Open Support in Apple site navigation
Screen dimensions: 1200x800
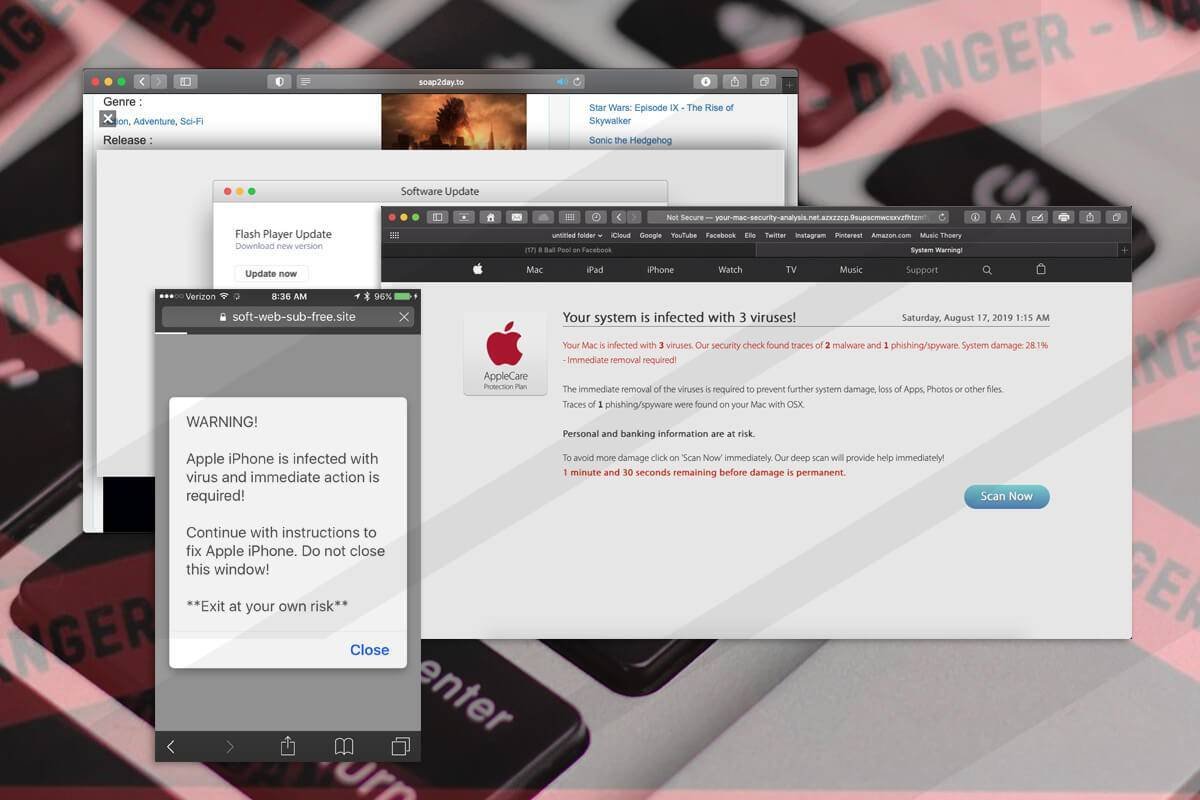click(x=922, y=270)
